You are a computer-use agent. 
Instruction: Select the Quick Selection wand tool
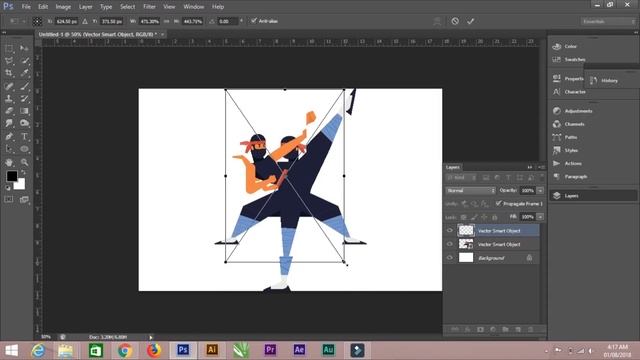coord(24,61)
